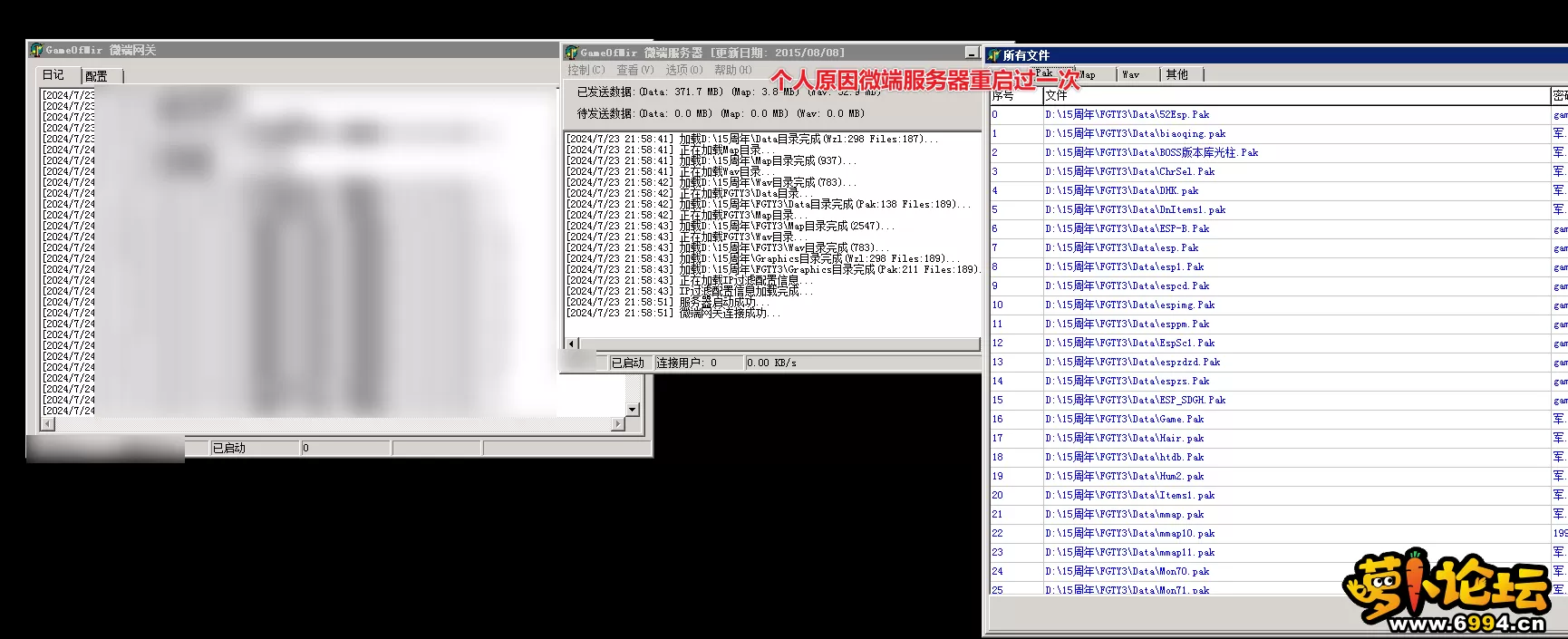Switch to the 配置 tab in 微端网关
The width and height of the screenshot is (1568, 639).
click(x=96, y=76)
